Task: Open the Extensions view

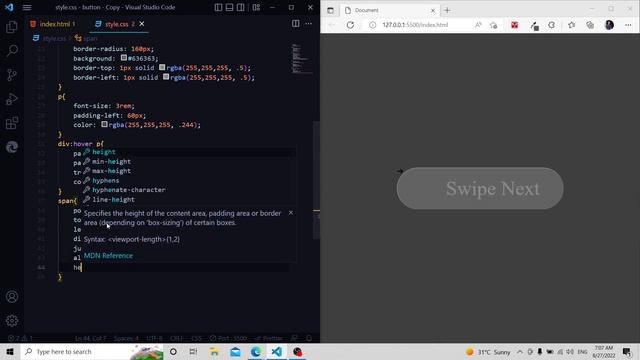Action: click(x=12, y=123)
